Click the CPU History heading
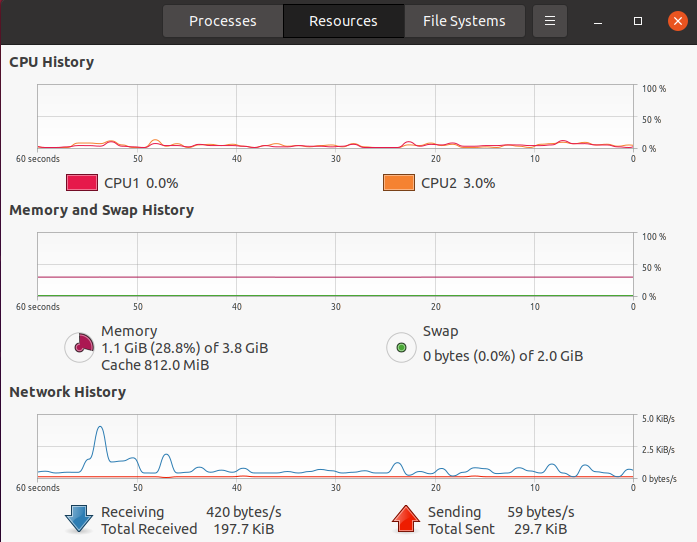The height and width of the screenshot is (542, 697). coord(52,62)
